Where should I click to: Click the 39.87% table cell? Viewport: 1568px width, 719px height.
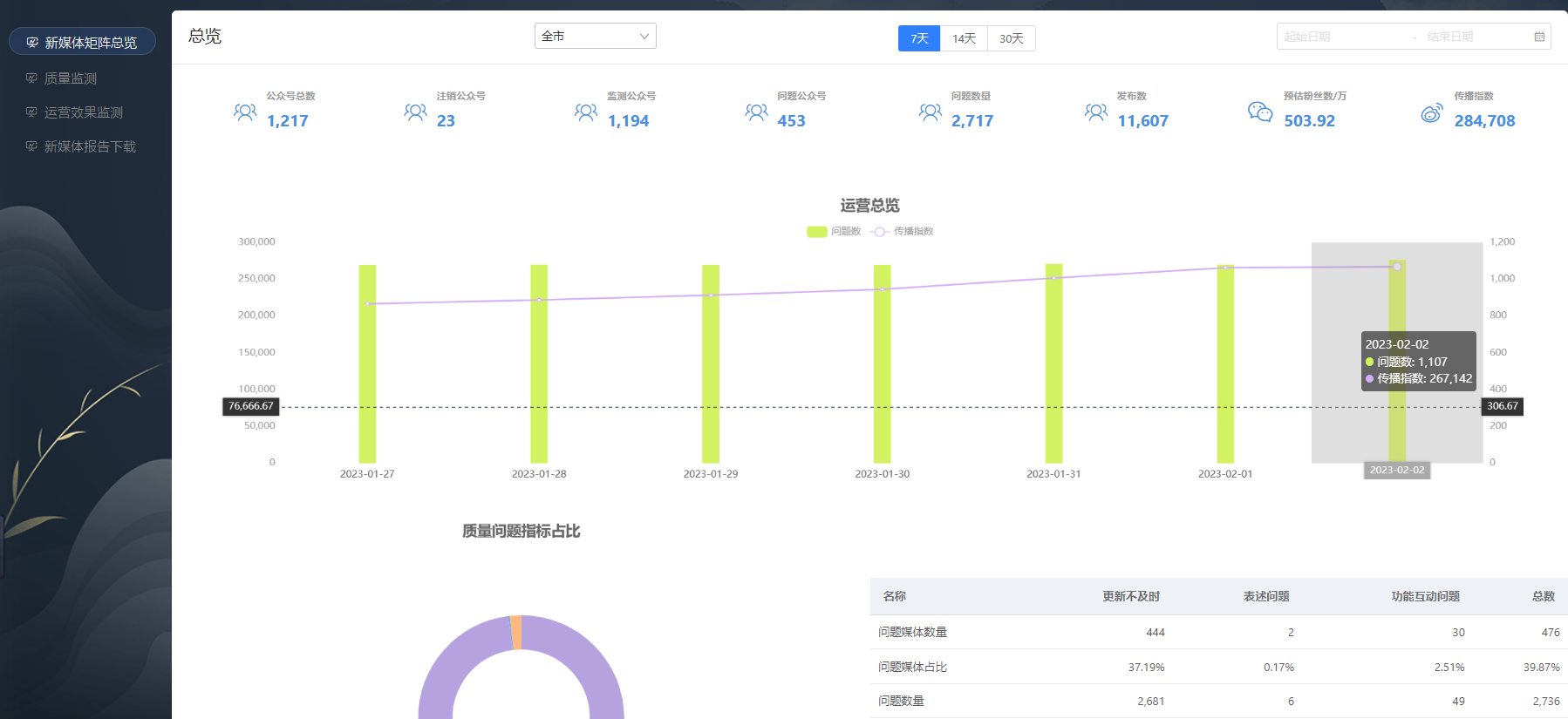1542,667
